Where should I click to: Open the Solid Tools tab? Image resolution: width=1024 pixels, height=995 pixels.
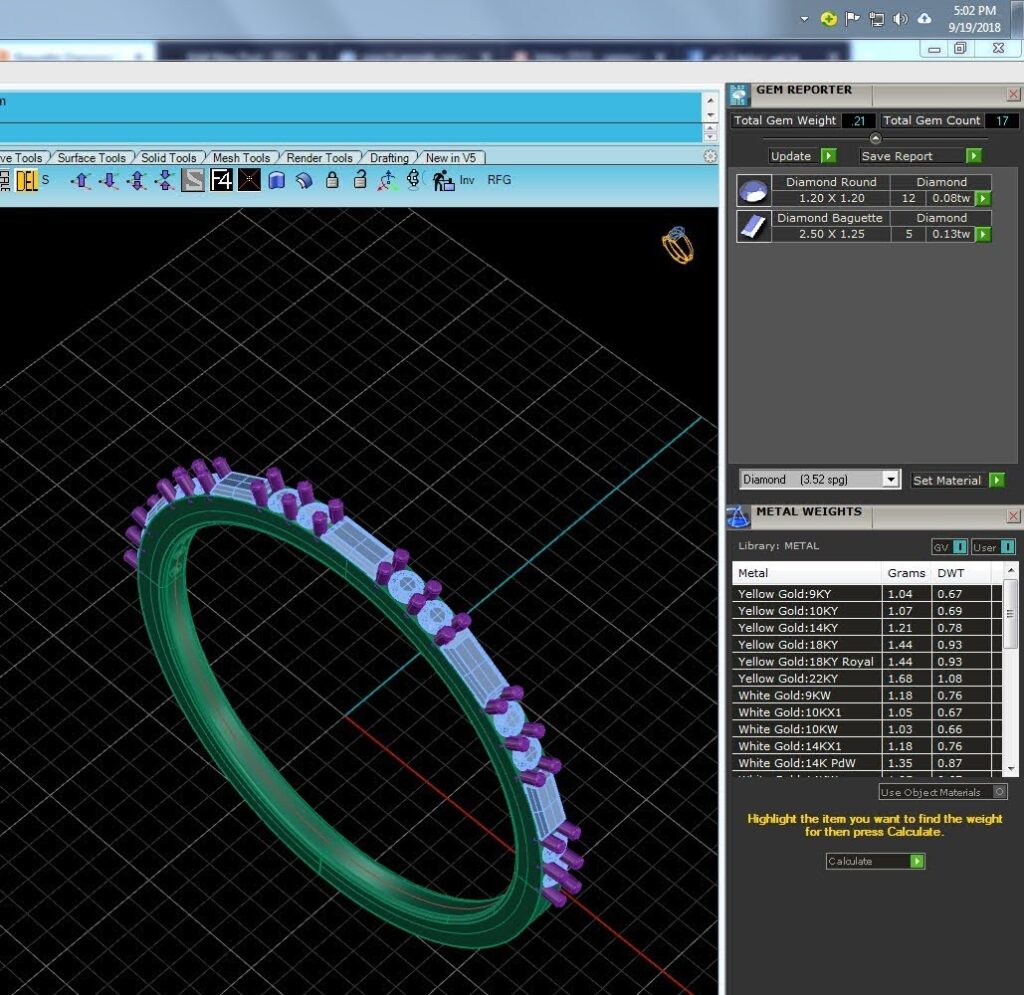click(168, 158)
